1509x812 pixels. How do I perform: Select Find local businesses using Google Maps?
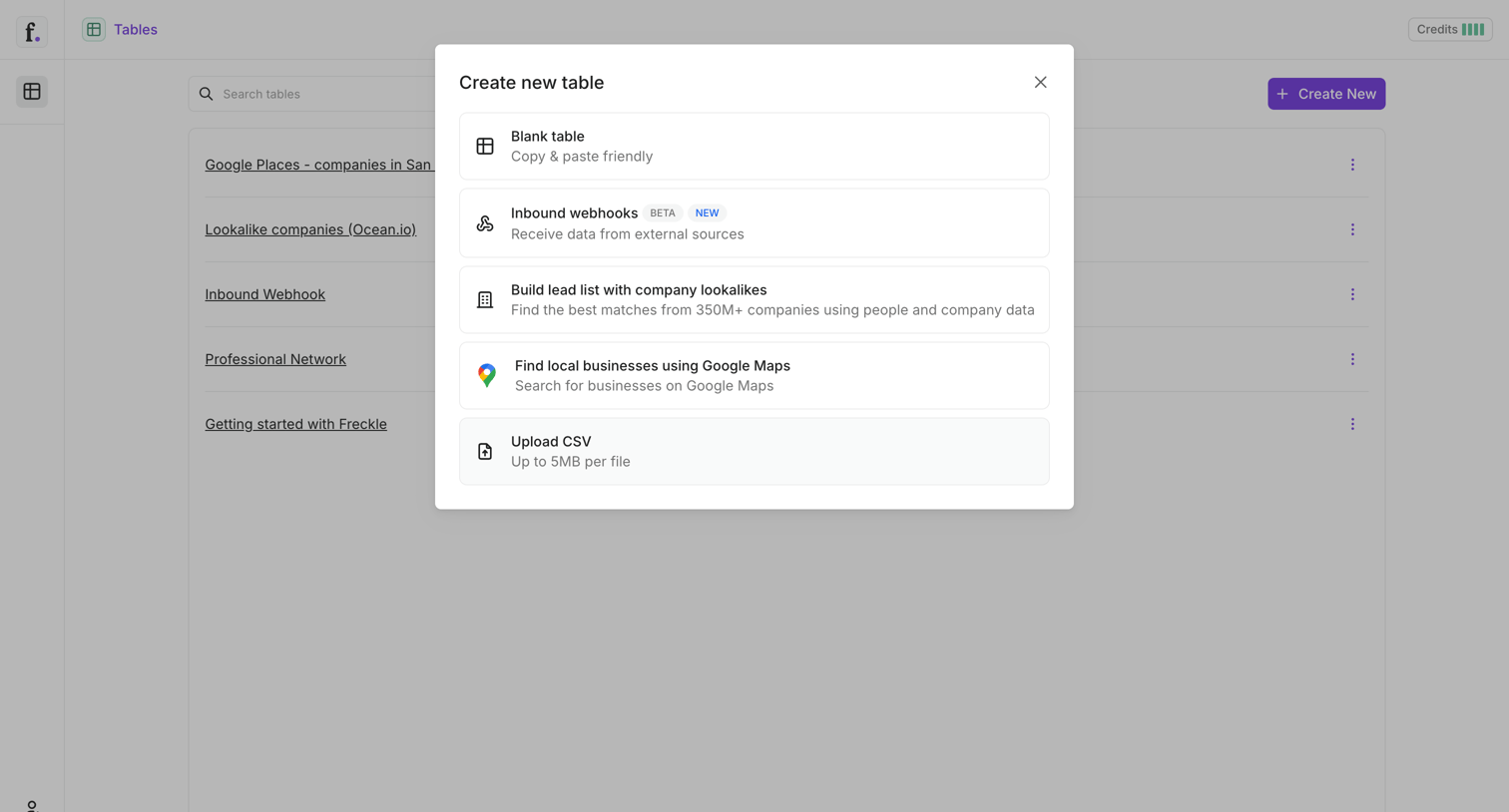(754, 375)
